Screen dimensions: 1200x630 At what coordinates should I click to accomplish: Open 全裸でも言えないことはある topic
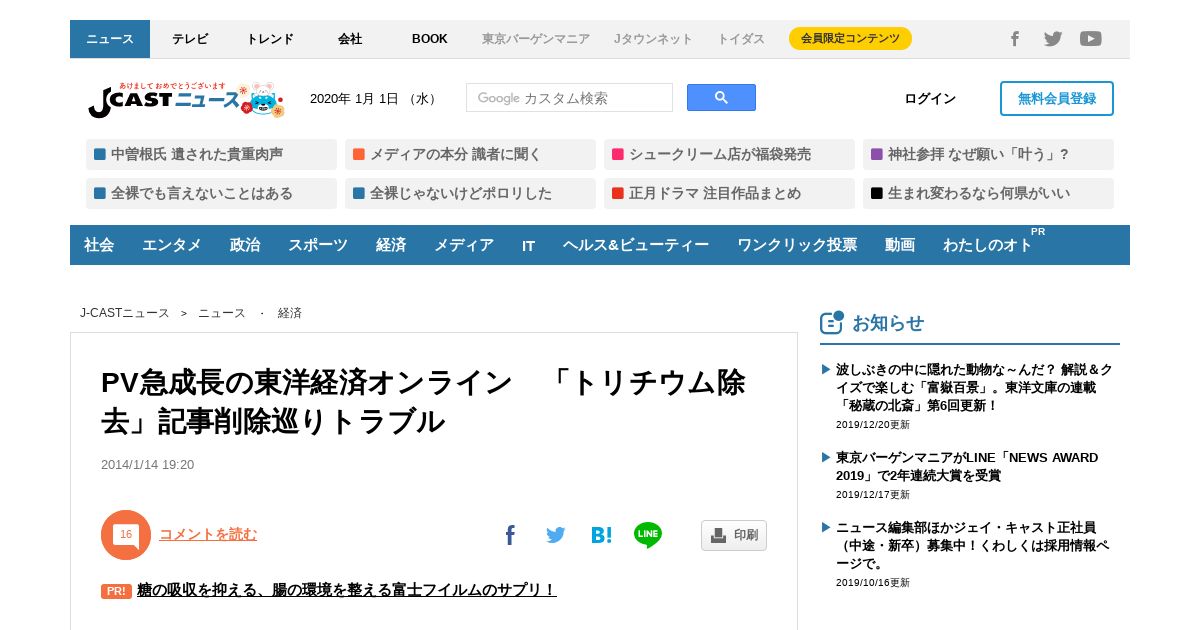tap(211, 194)
